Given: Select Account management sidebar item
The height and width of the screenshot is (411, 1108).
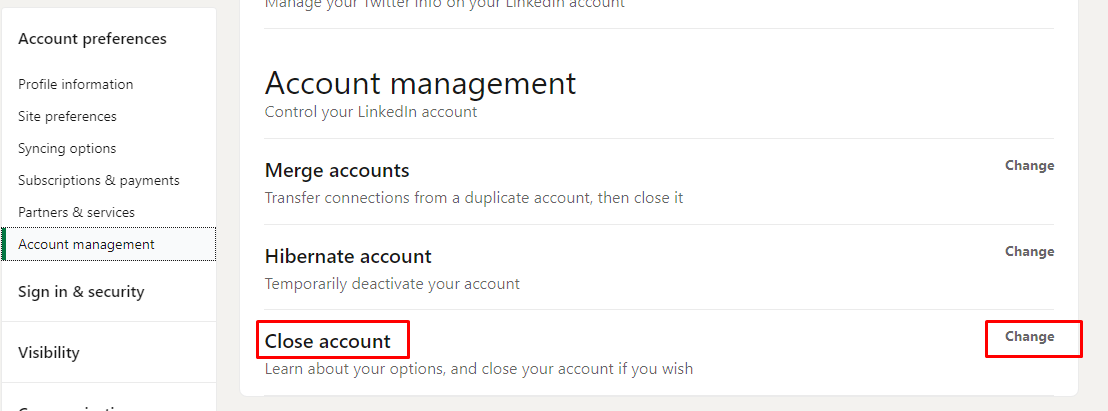Looking at the screenshot, I should coord(86,244).
